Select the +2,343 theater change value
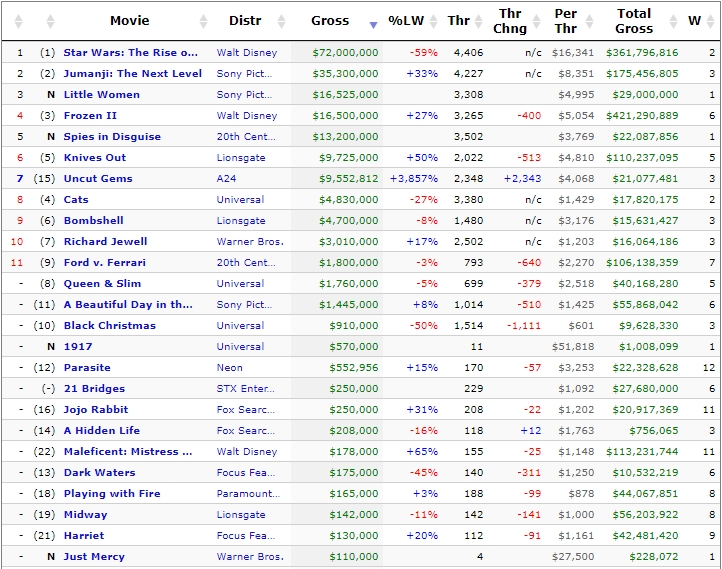Screen dimensions: 722x569 coord(523,179)
